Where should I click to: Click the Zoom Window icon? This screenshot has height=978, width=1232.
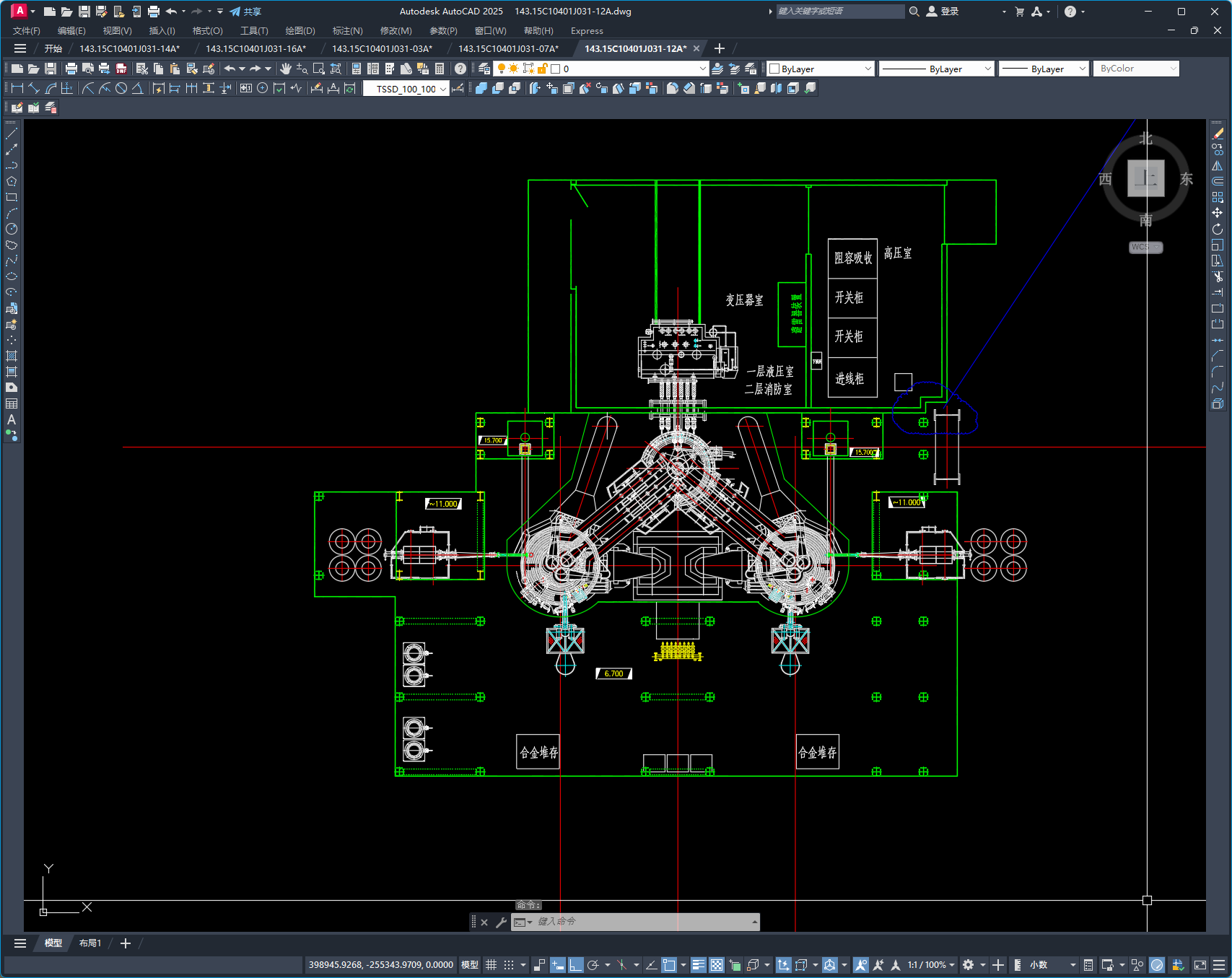pos(319,69)
